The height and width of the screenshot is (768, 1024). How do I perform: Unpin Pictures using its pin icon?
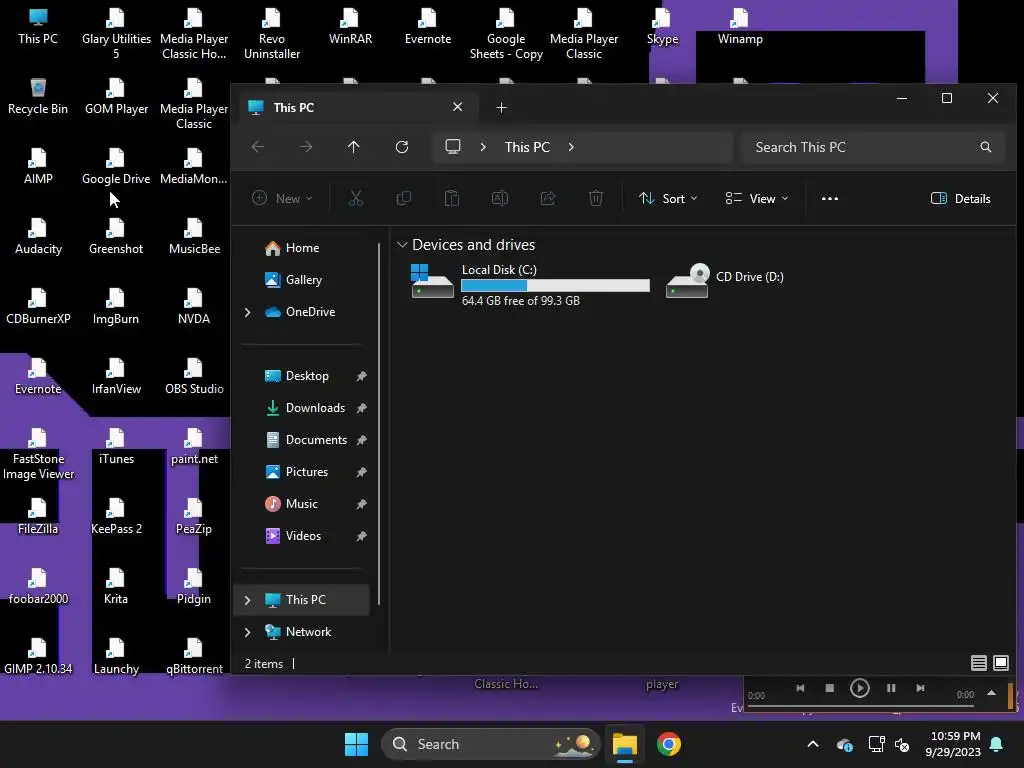pos(361,472)
